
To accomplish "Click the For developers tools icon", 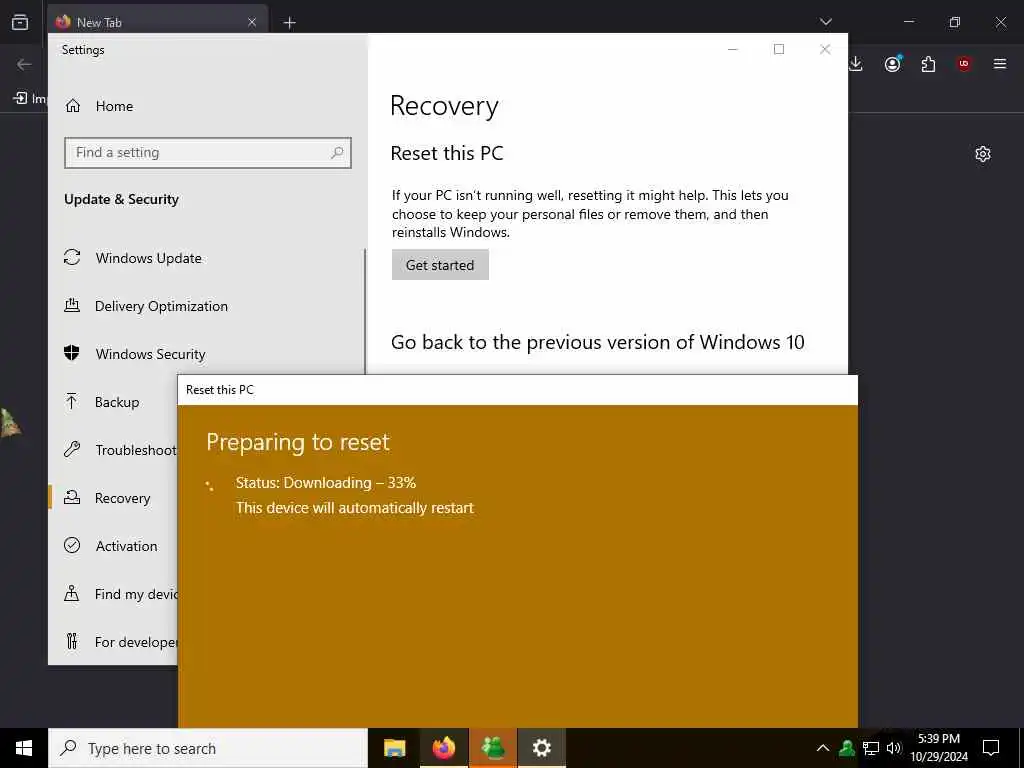I will (x=72, y=641).
